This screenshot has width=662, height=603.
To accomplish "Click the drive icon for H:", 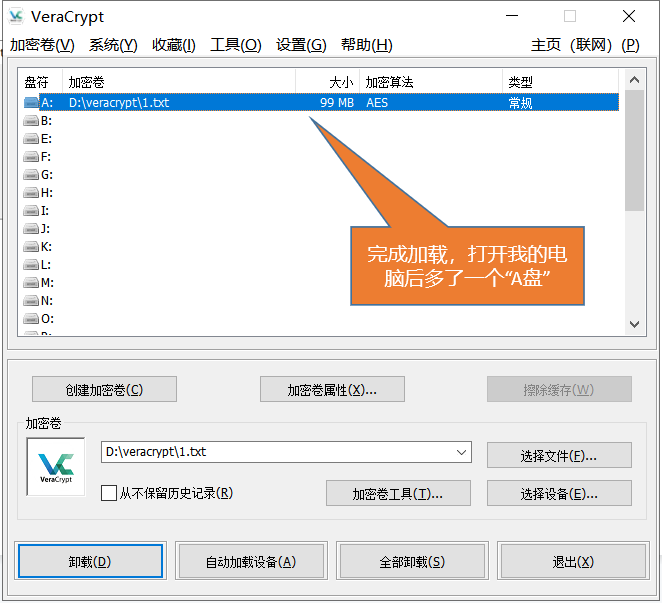I will coord(31,193).
